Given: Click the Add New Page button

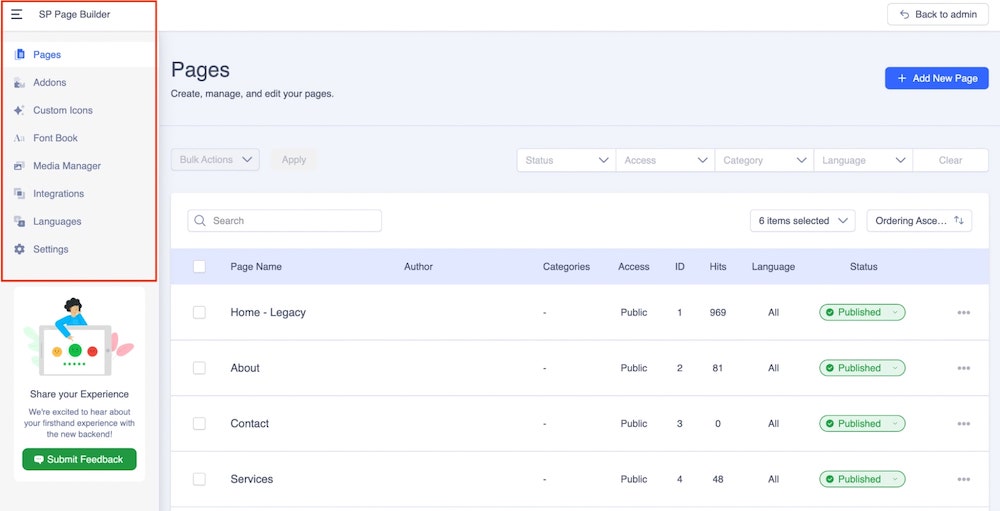Looking at the screenshot, I should coord(936,78).
